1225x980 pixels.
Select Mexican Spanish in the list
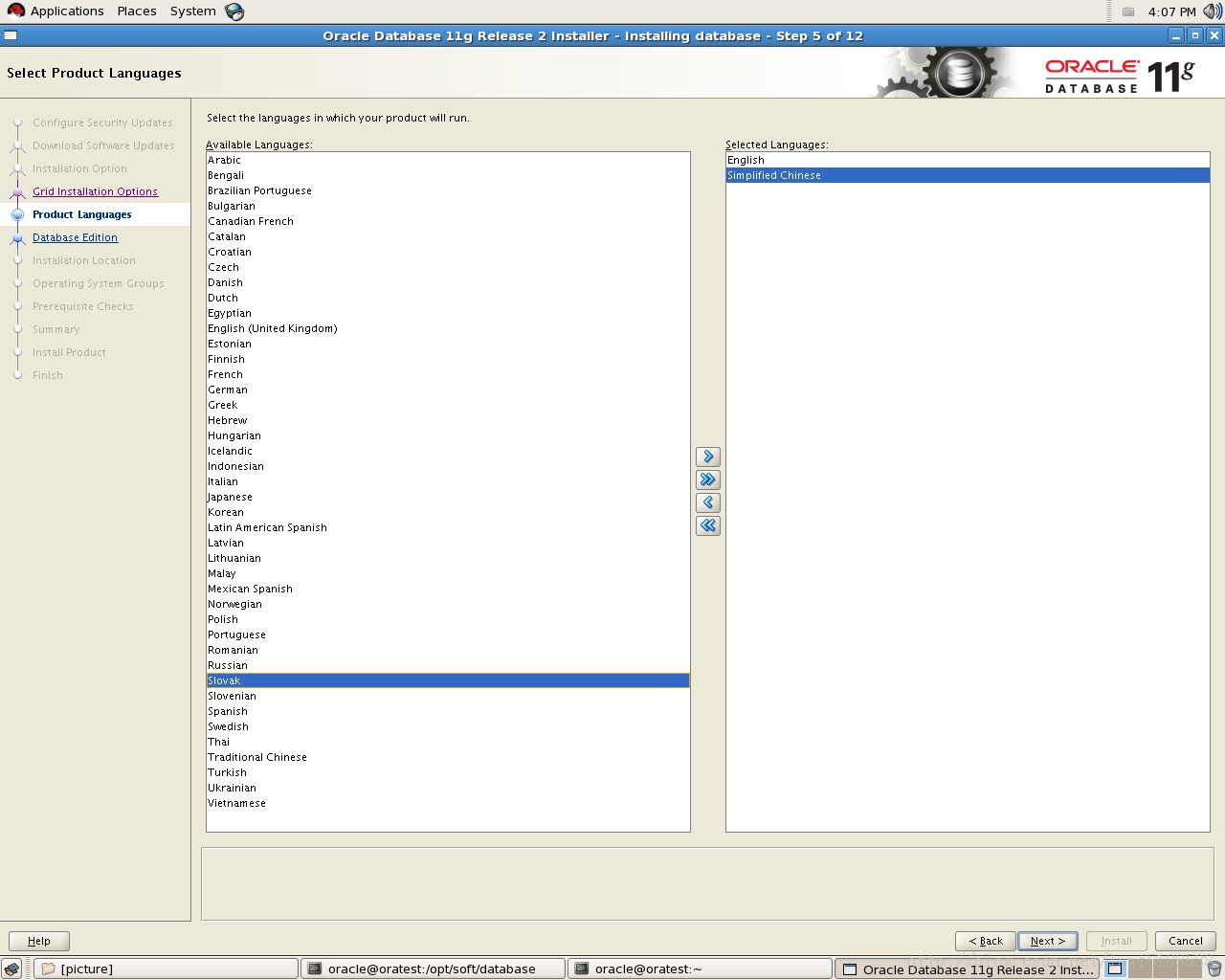(448, 589)
